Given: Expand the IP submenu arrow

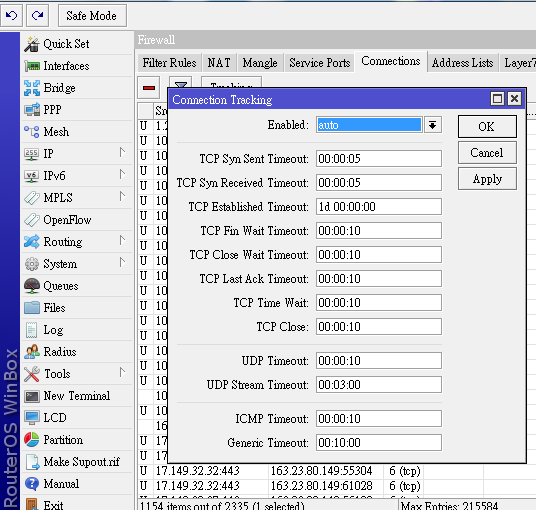Looking at the screenshot, I should pos(122,152).
